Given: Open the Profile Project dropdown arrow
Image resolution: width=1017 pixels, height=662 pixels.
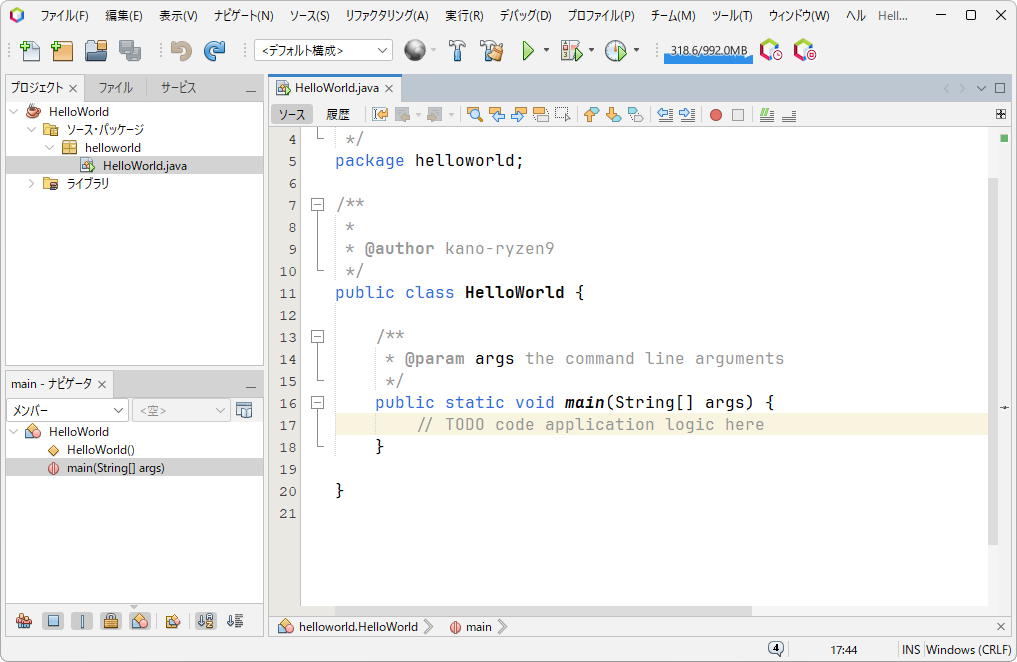Looking at the screenshot, I should [636, 50].
